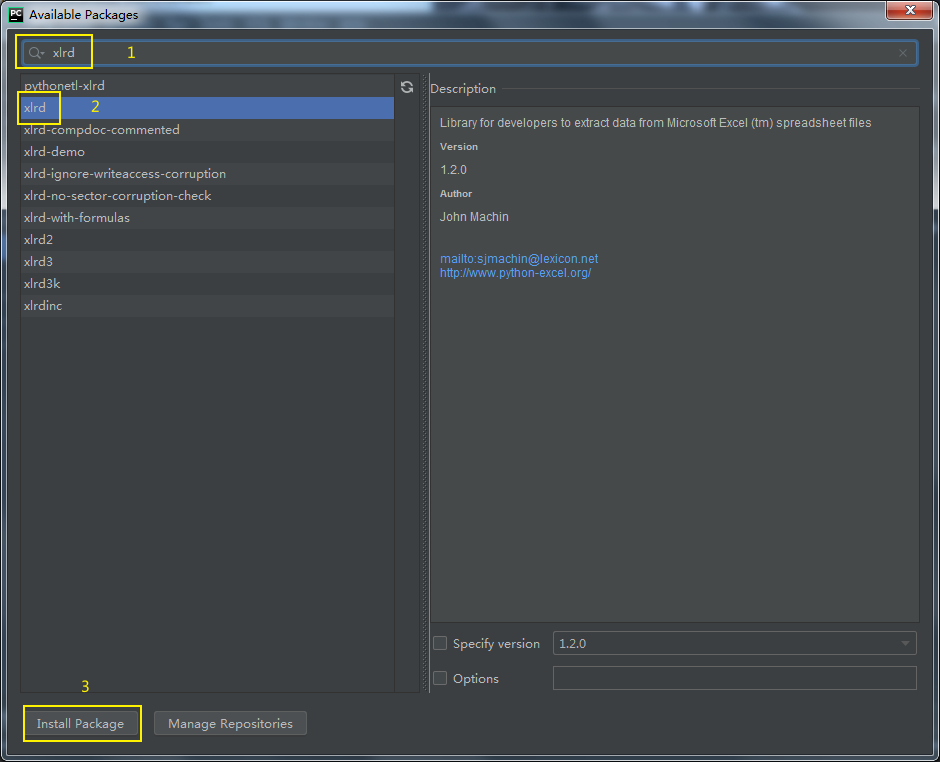Click the search magnifier icon

click(35, 52)
